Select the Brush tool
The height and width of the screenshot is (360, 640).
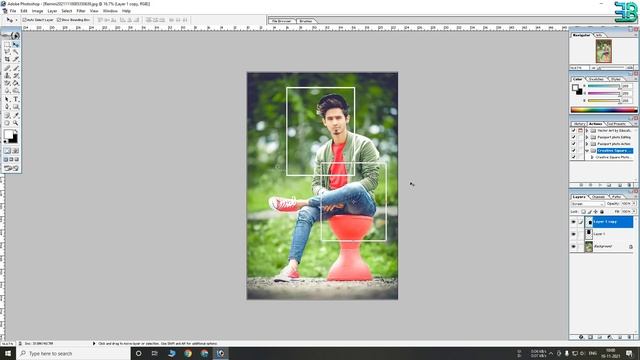point(16,68)
